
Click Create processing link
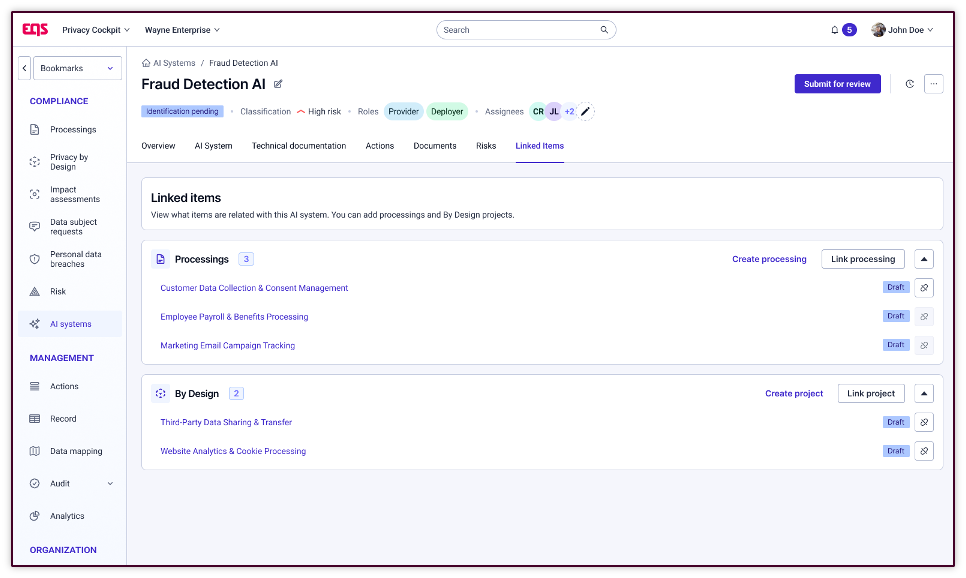pyautogui.click(x=769, y=259)
